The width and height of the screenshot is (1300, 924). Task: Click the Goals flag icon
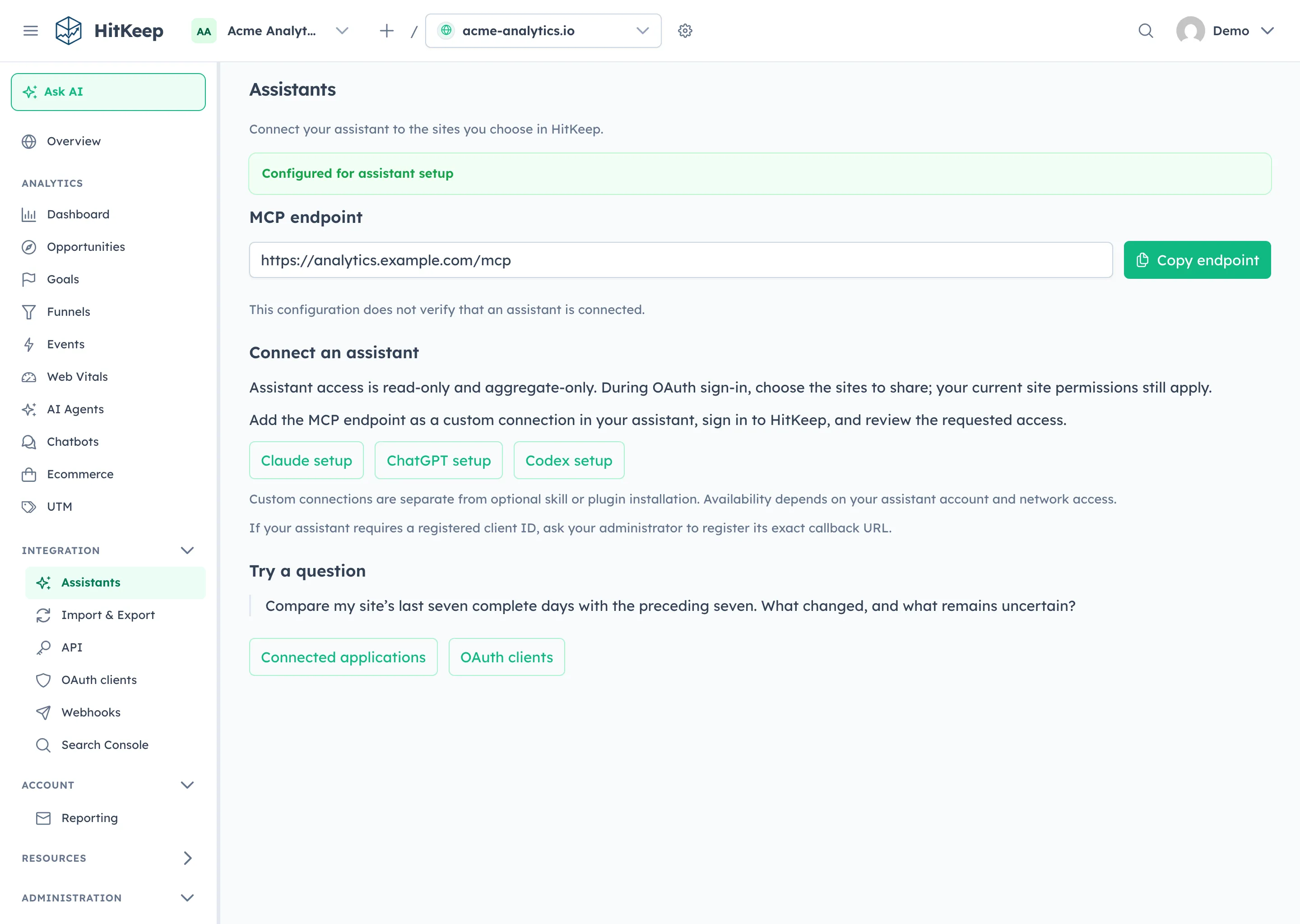point(29,279)
